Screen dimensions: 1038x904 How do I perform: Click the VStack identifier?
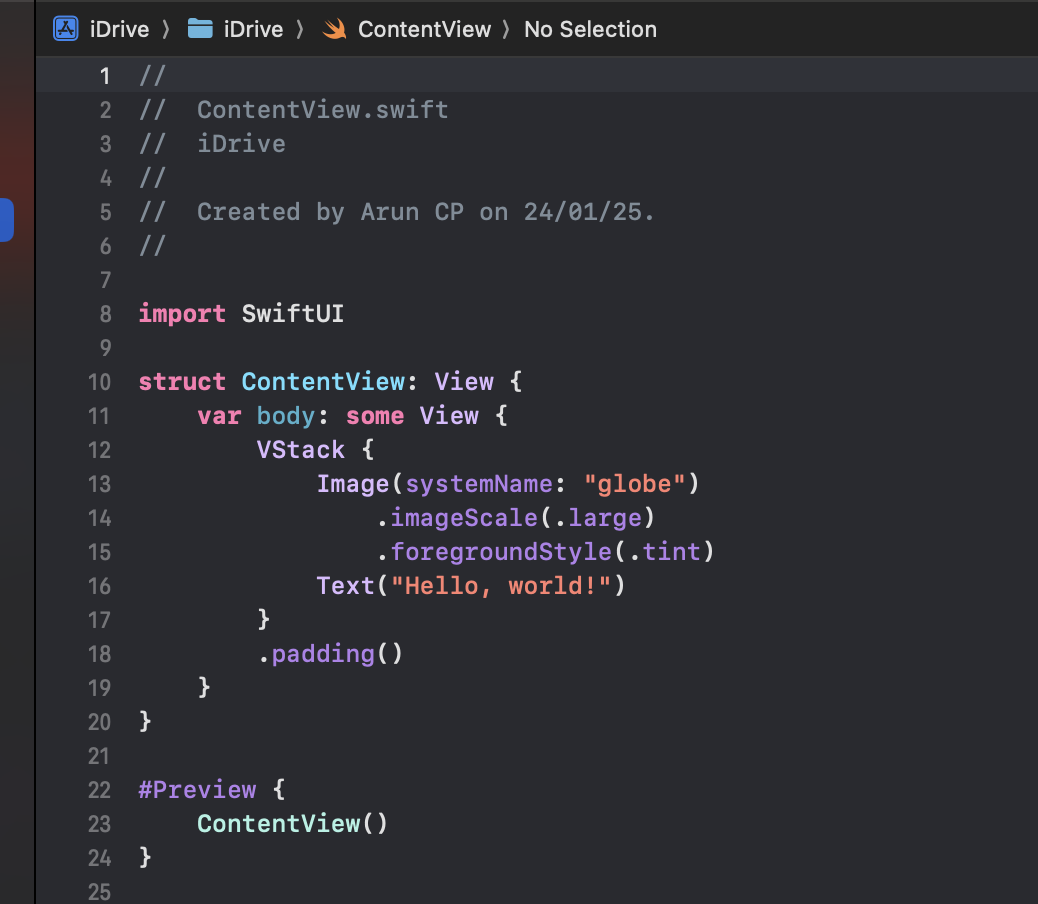301,450
